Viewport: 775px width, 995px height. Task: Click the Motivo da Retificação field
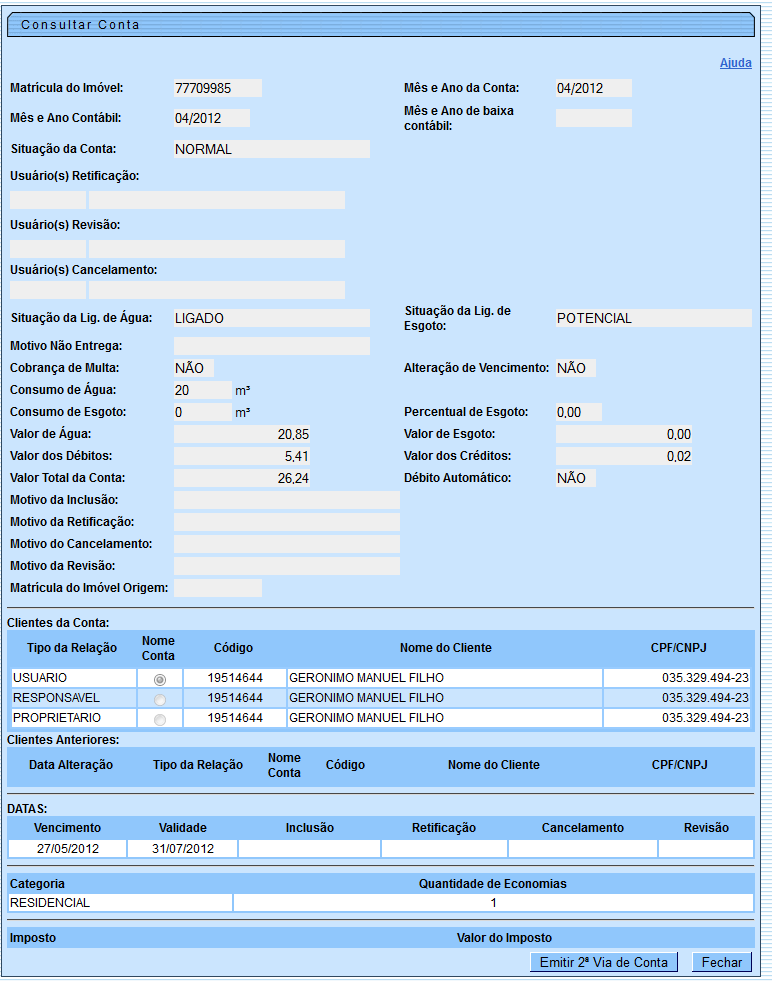[286, 522]
